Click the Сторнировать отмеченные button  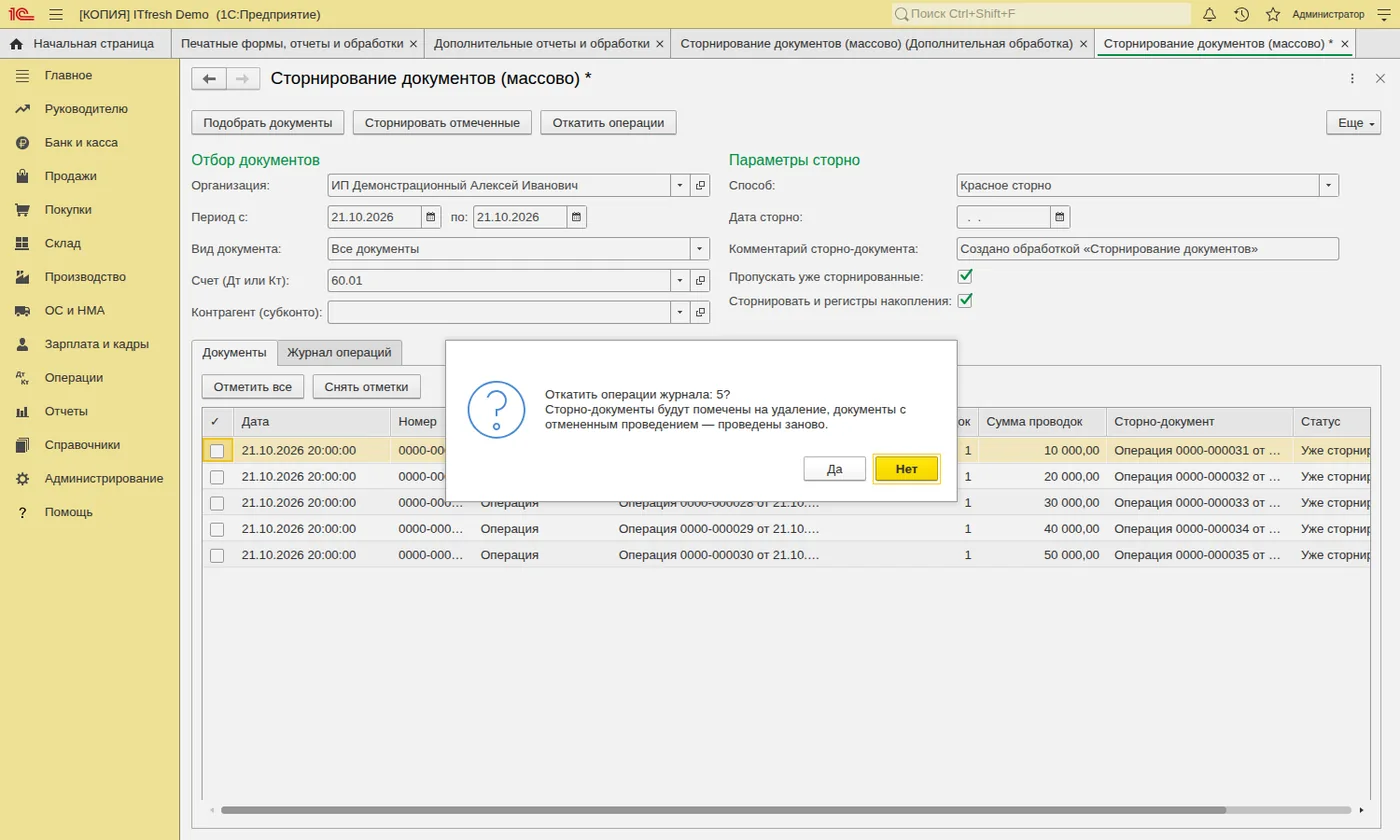[x=442, y=123]
